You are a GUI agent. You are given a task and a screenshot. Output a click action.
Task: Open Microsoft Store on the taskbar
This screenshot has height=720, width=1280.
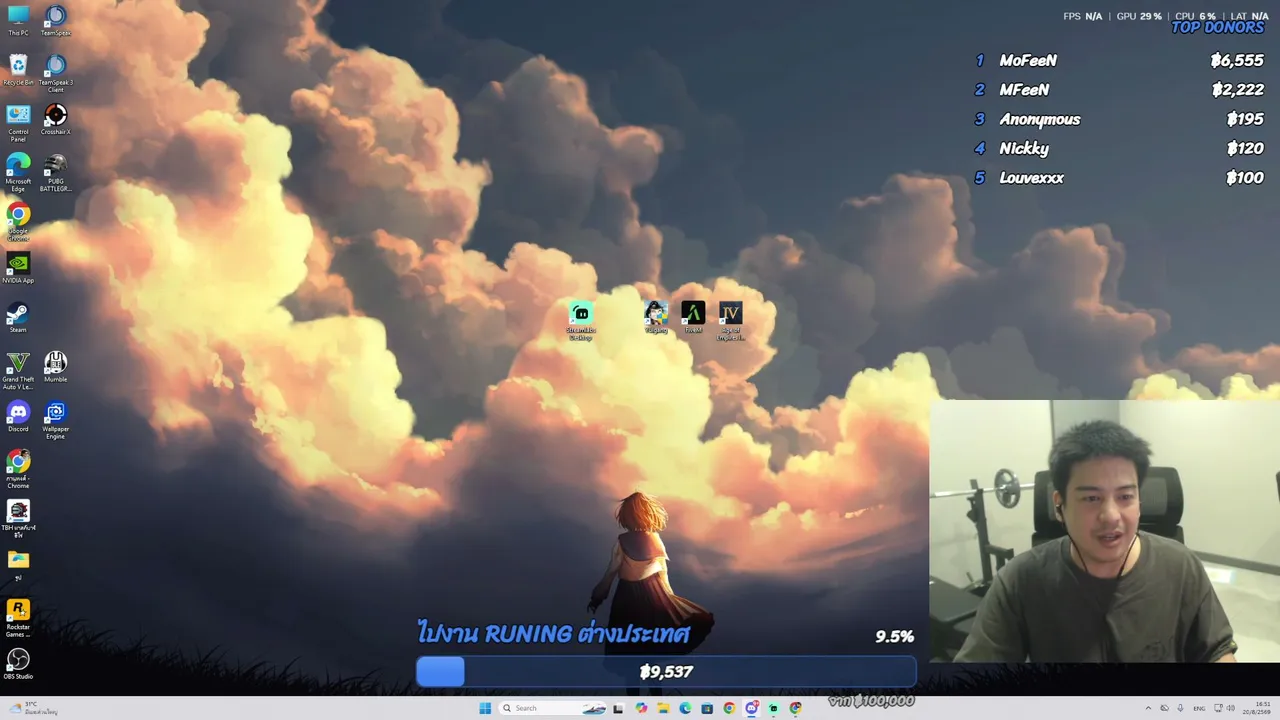[x=707, y=708]
